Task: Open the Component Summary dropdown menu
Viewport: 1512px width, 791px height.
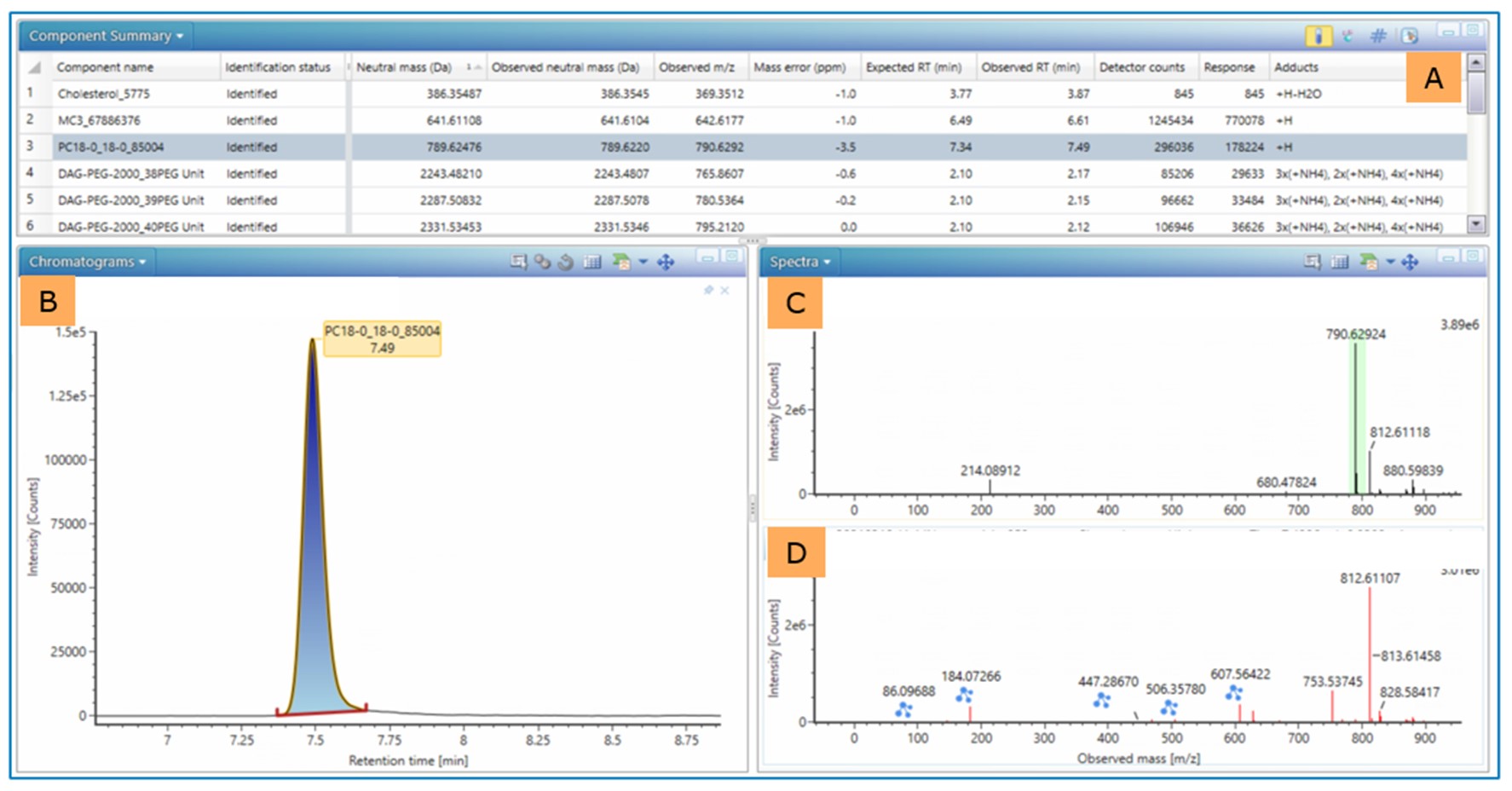Action: coord(106,36)
